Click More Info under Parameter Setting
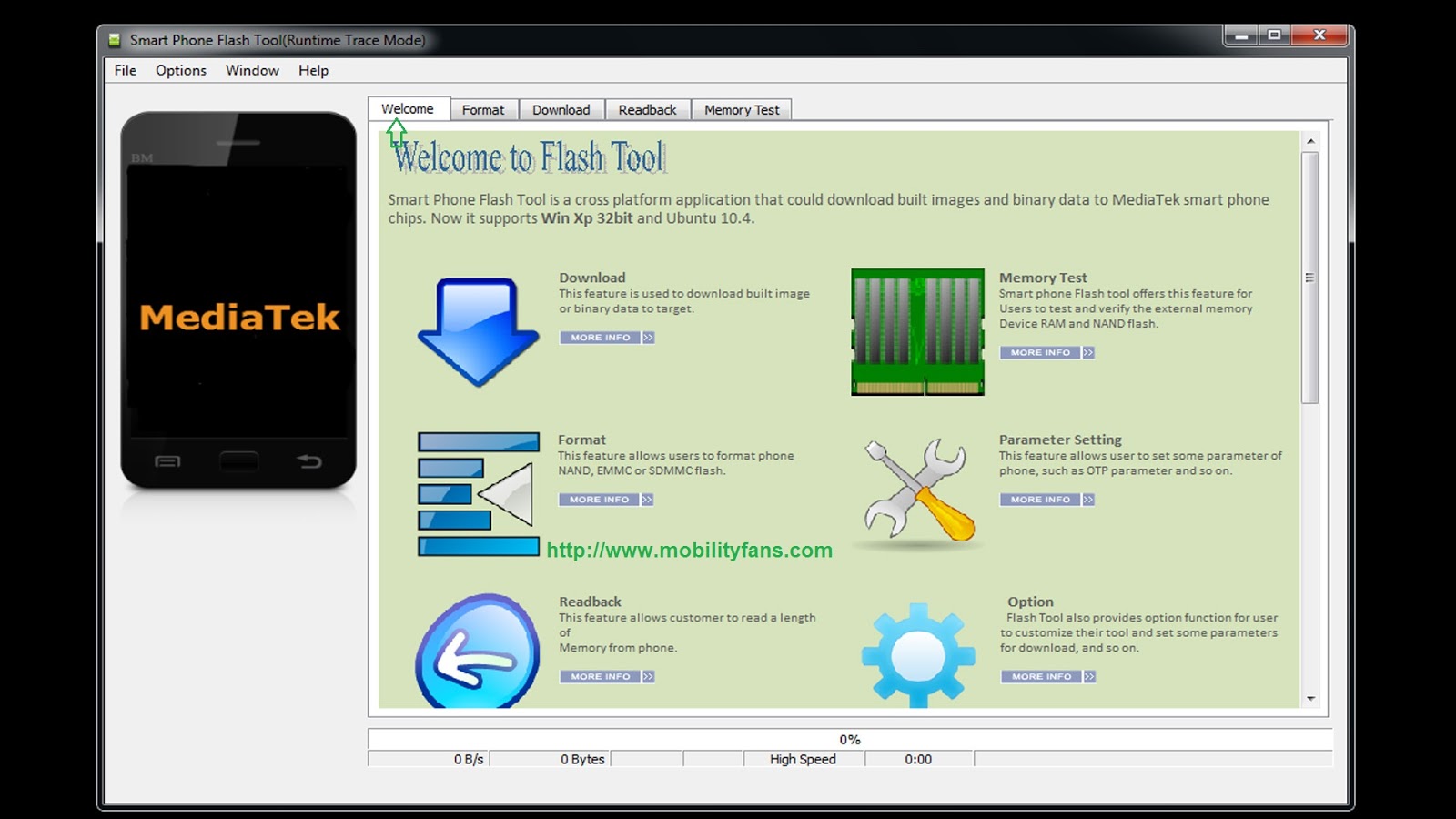The width and height of the screenshot is (1456, 819). click(x=1047, y=500)
